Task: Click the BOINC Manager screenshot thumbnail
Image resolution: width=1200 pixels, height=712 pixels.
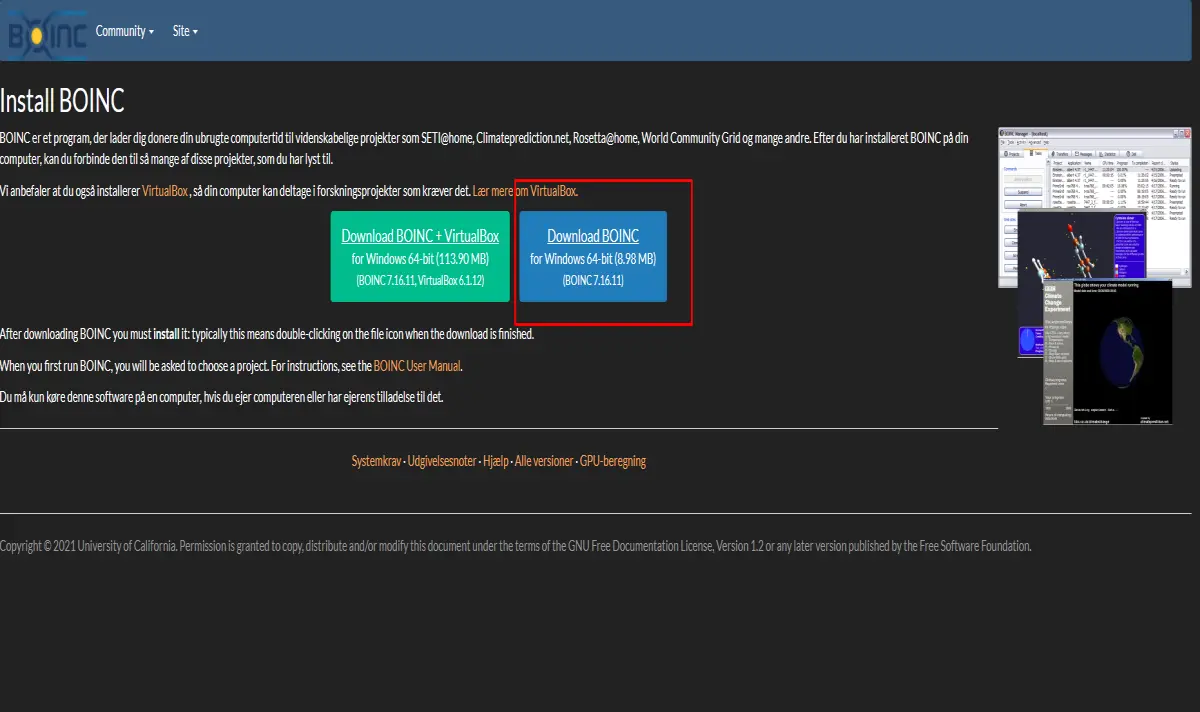Action: pos(1095,278)
